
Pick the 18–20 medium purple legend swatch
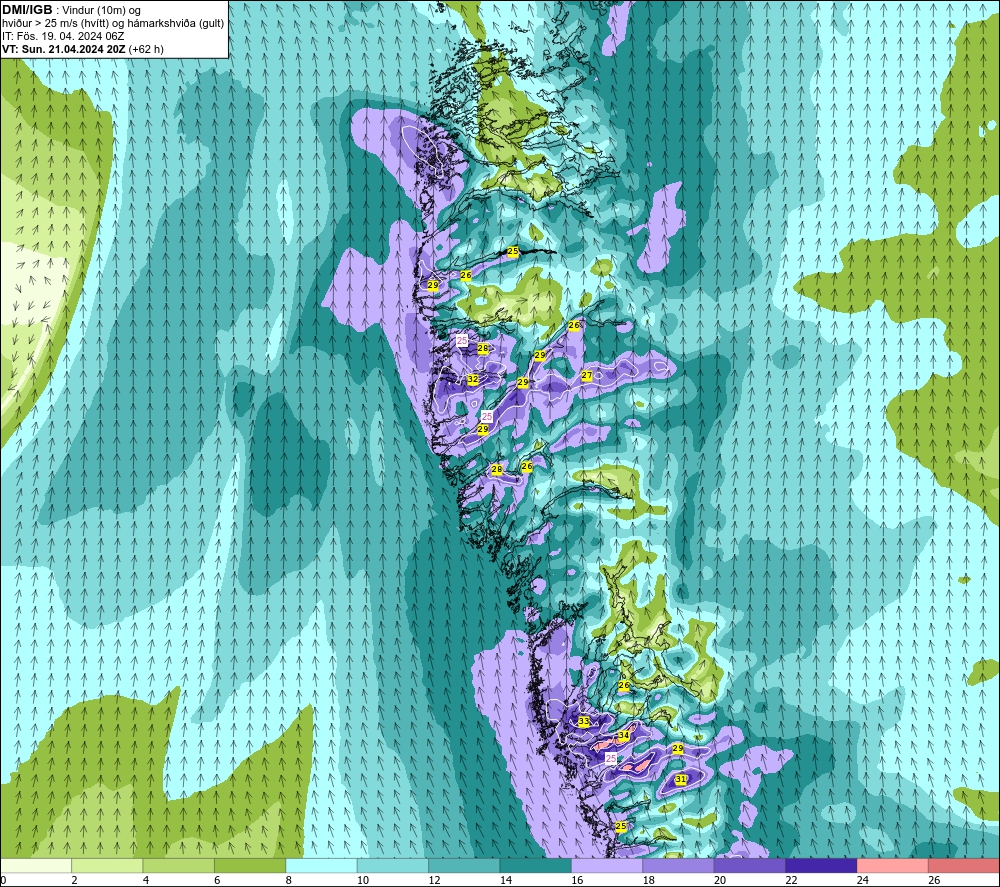(x=679, y=866)
